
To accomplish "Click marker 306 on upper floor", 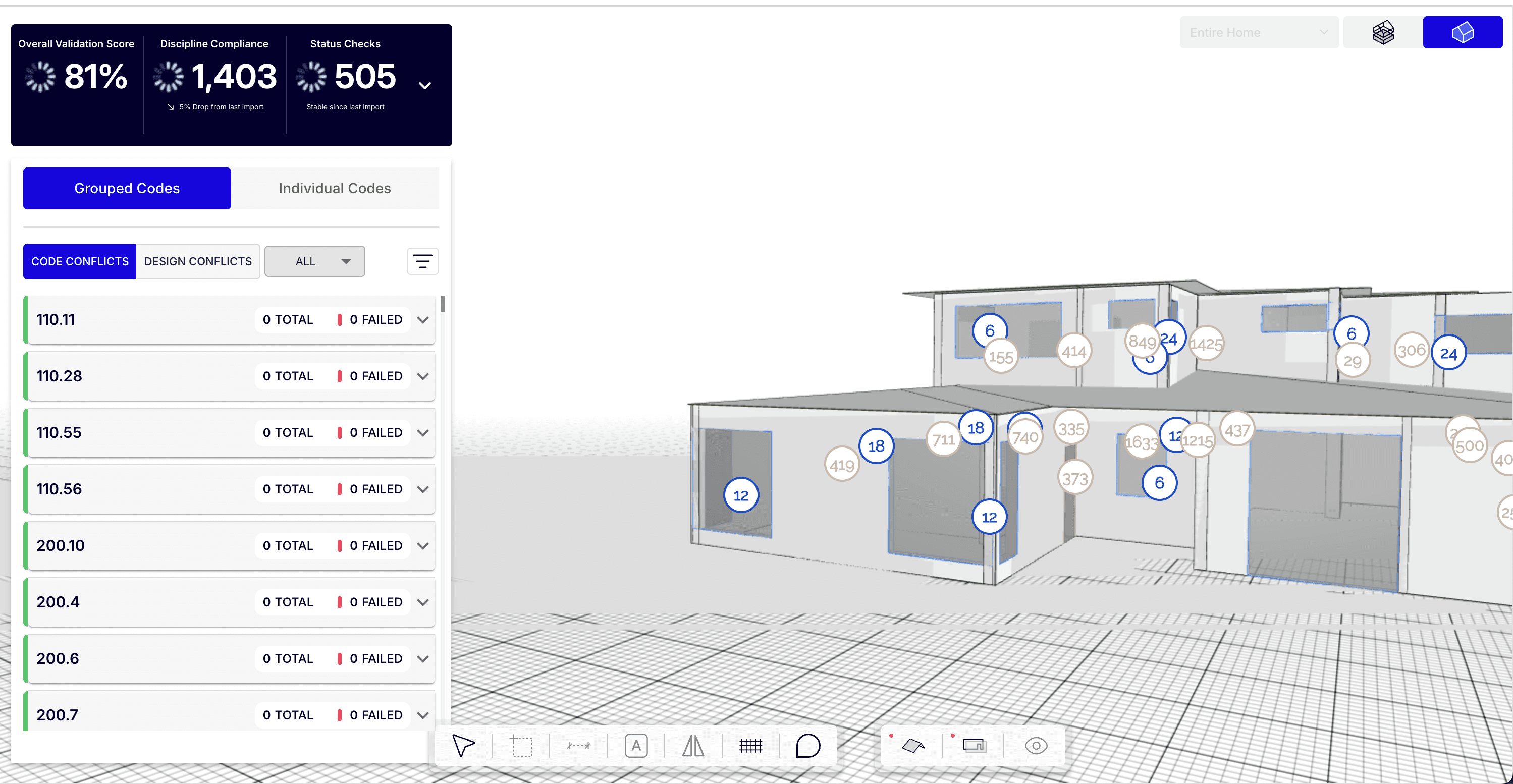I will [x=1412, y=350].
